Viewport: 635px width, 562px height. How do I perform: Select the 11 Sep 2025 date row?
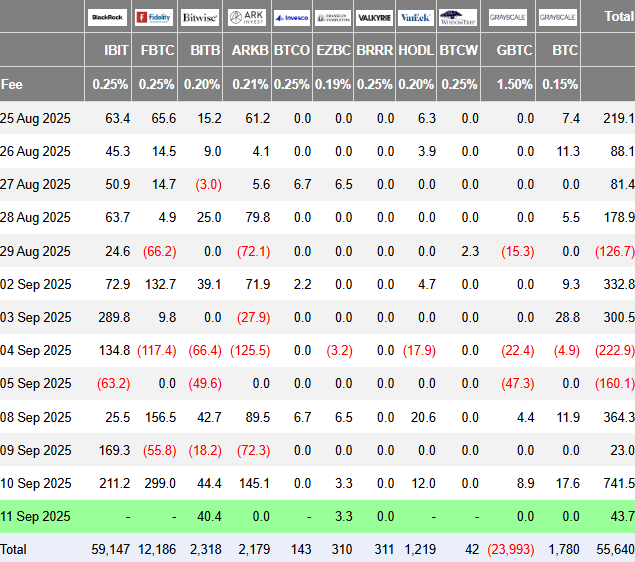36,515
